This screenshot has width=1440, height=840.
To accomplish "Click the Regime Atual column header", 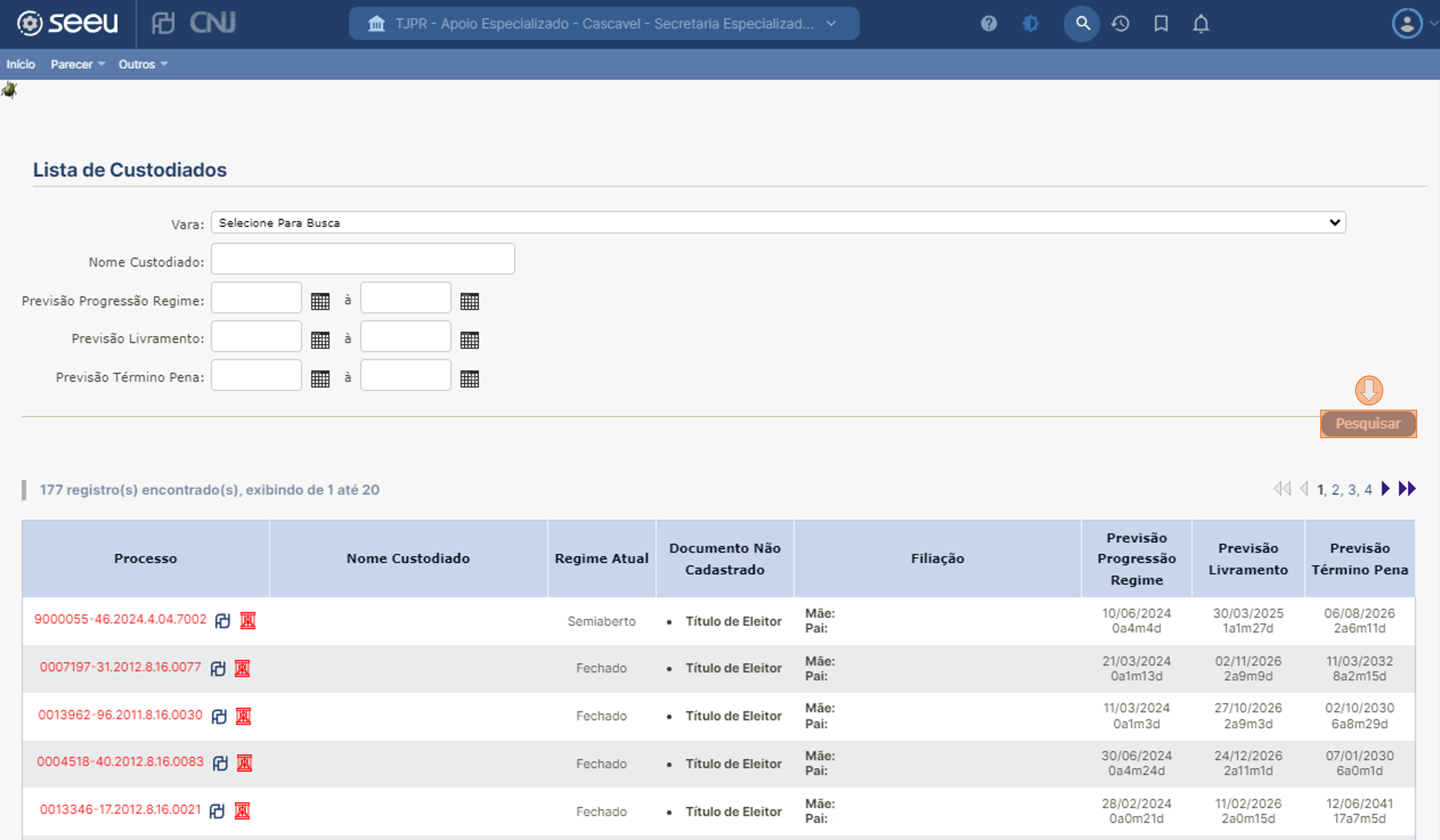I will coord(602,558).
